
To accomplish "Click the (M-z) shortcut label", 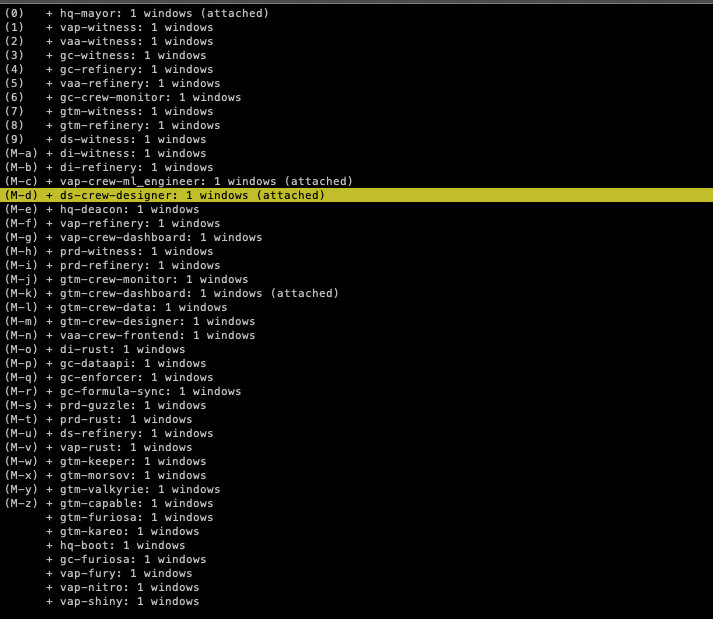I will coord(21,504).
